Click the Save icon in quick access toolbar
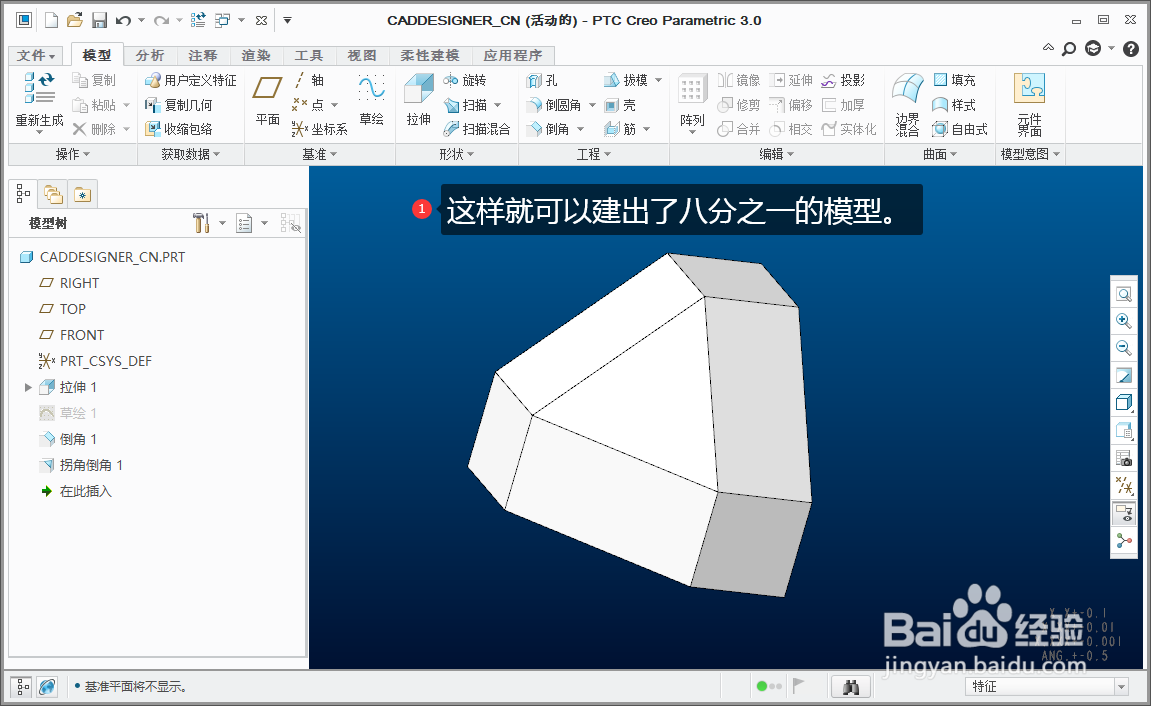1151x706 pixels. [x=99, y=21]
